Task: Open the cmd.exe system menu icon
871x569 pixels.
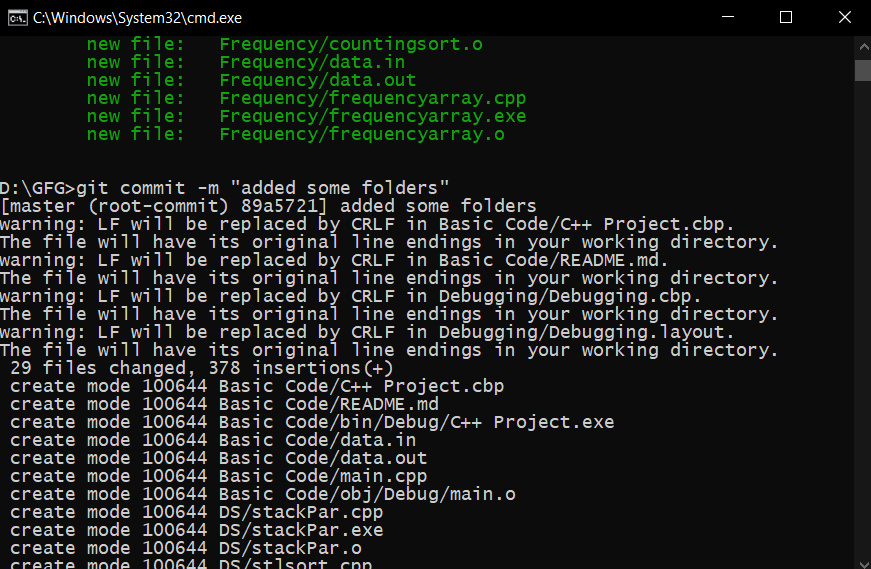Action: click(17, 18)
